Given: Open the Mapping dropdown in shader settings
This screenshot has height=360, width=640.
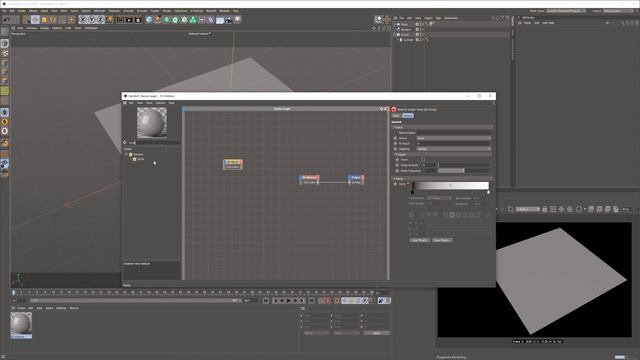Looking at the screenshot, I should (x=453, y=149).
